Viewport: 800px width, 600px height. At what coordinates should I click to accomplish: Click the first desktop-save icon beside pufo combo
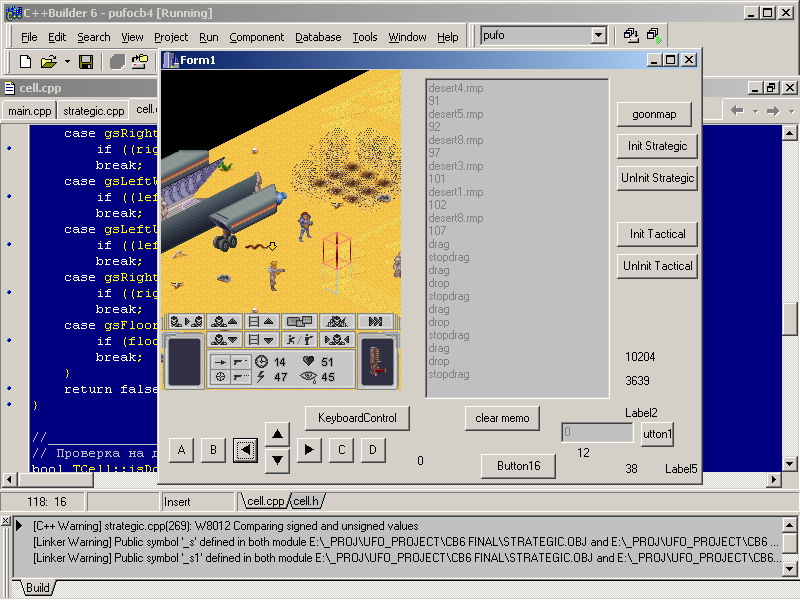pyautogui.click(x=631, y=35)
